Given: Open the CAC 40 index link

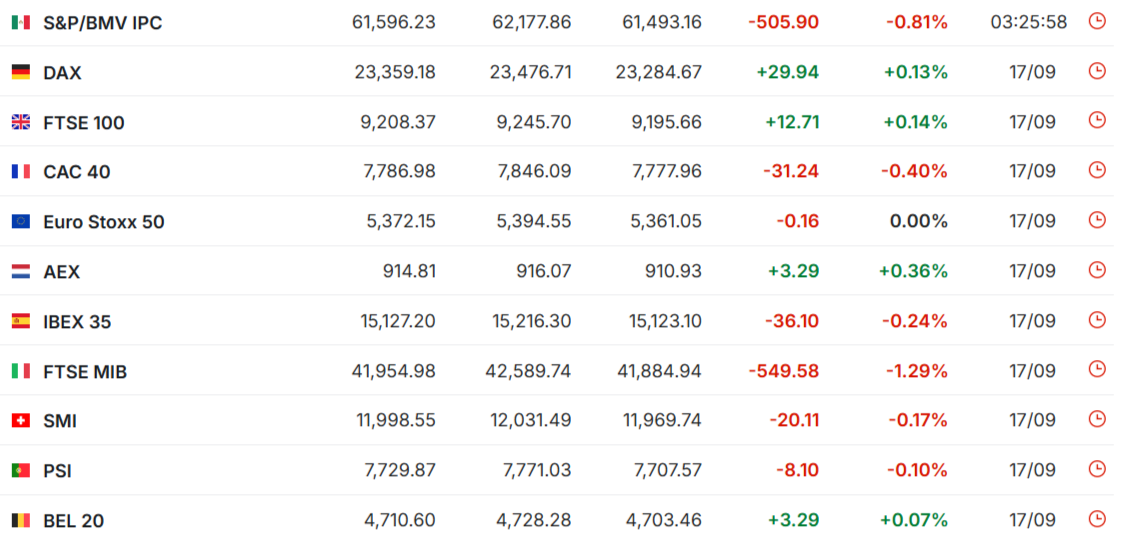Looking at the screenshot, I should coord(77,173).
